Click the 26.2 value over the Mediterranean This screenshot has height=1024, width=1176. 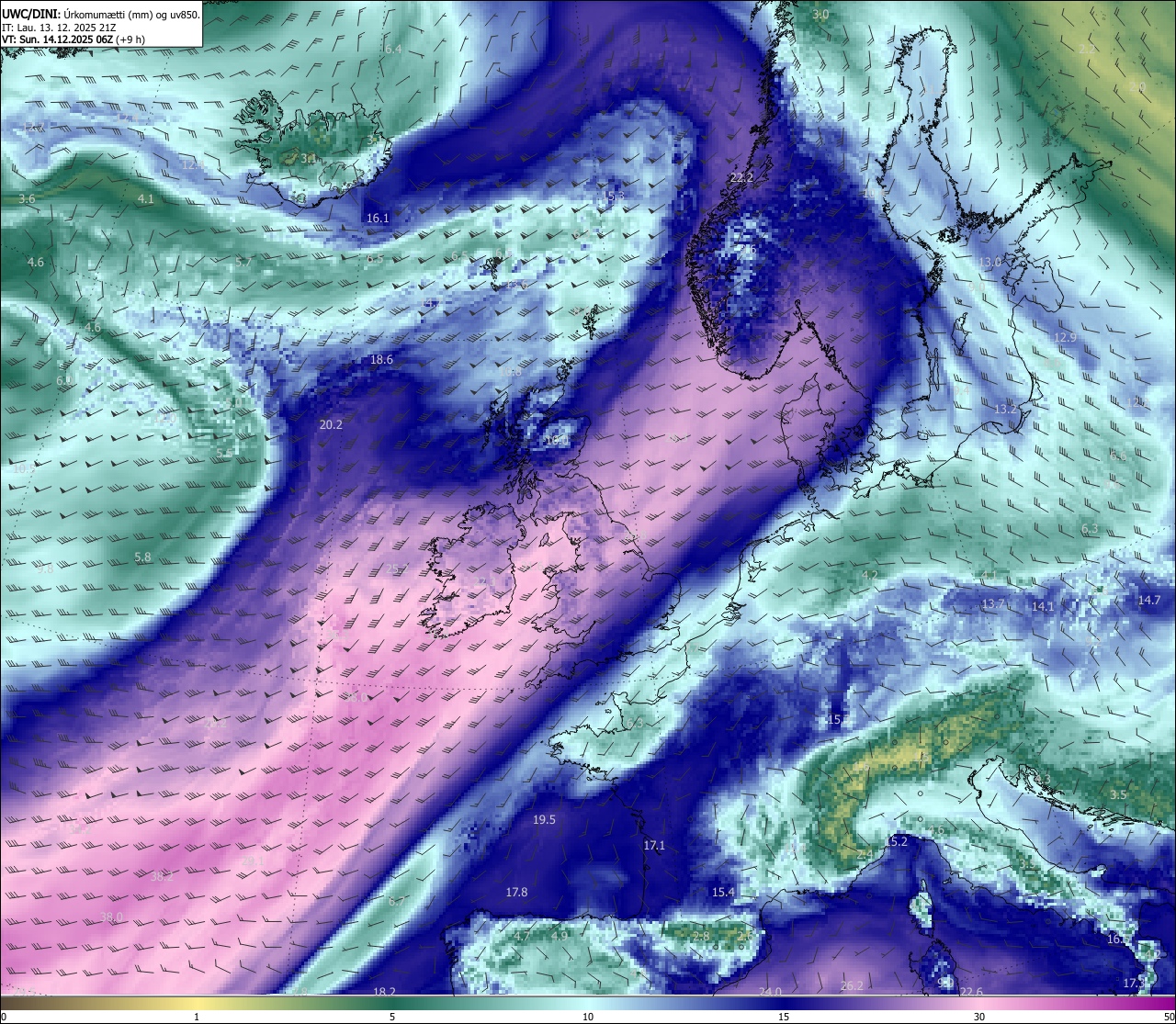click(852, 986)
